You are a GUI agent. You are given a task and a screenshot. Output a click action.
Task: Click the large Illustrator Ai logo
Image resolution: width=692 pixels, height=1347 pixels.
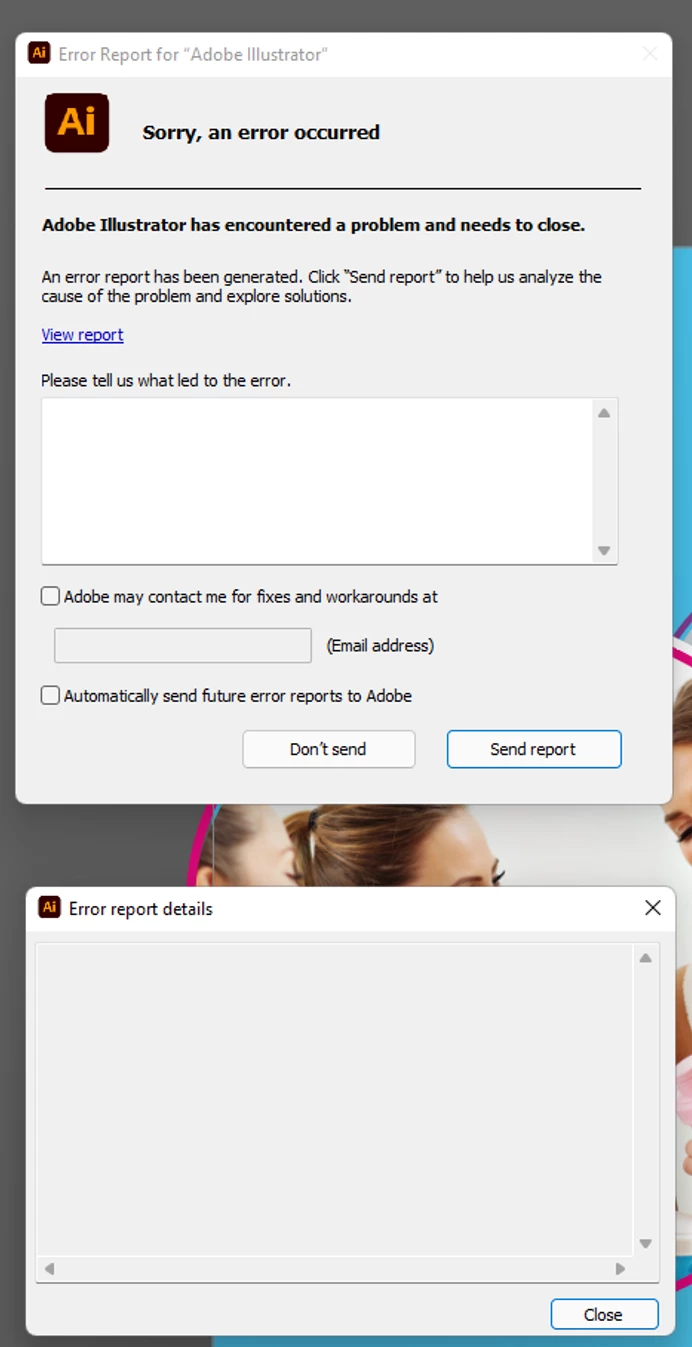tap(77, 122)
